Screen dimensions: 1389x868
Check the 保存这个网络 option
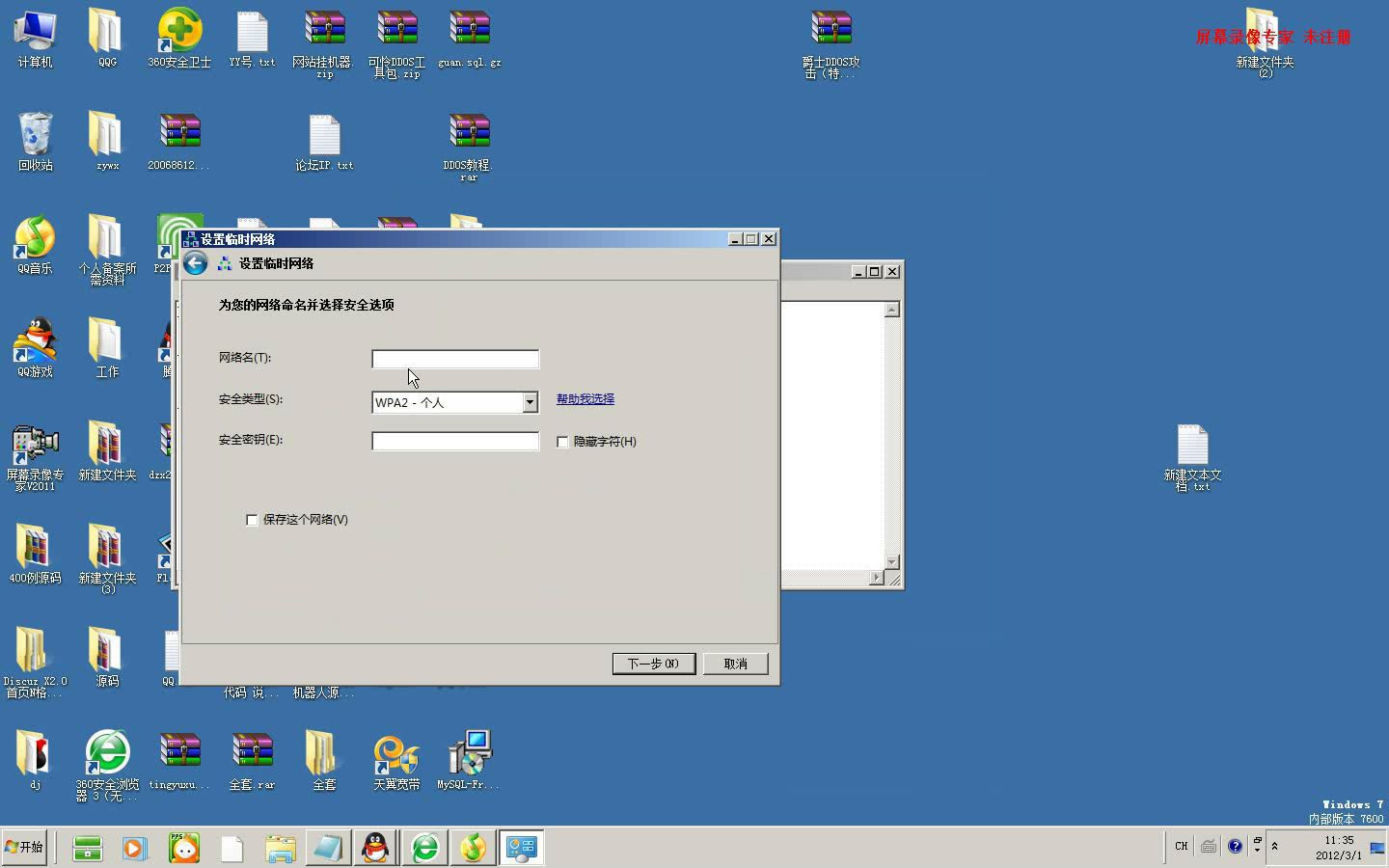coord(252,520)
